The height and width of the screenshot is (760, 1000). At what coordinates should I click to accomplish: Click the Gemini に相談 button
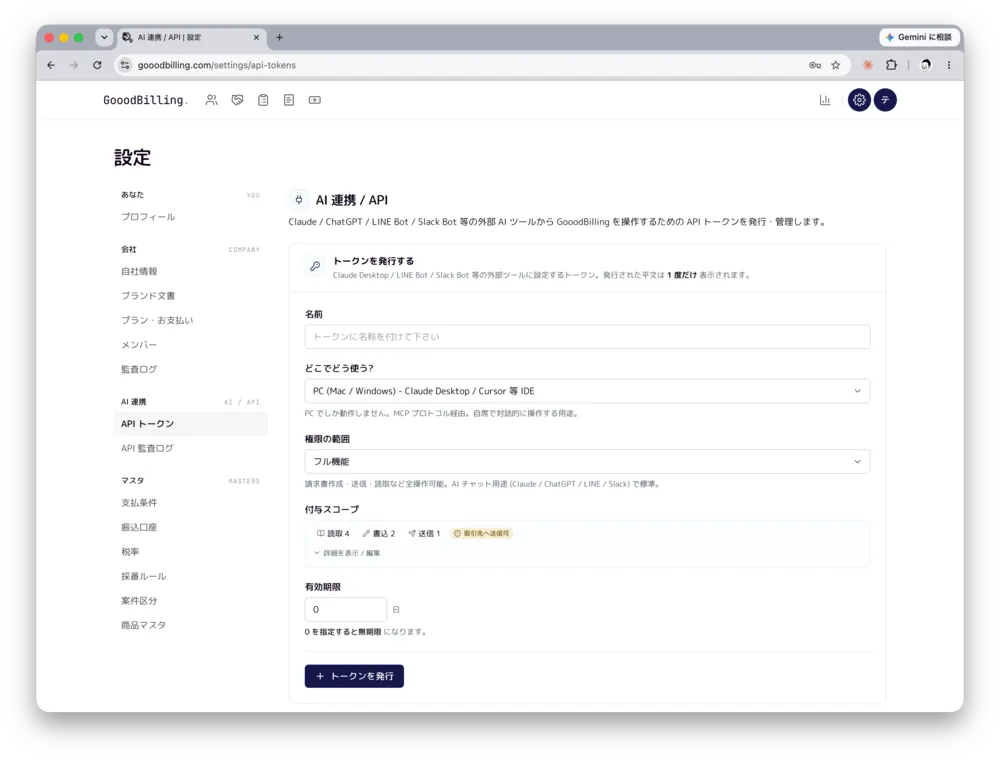pos(919,37)
